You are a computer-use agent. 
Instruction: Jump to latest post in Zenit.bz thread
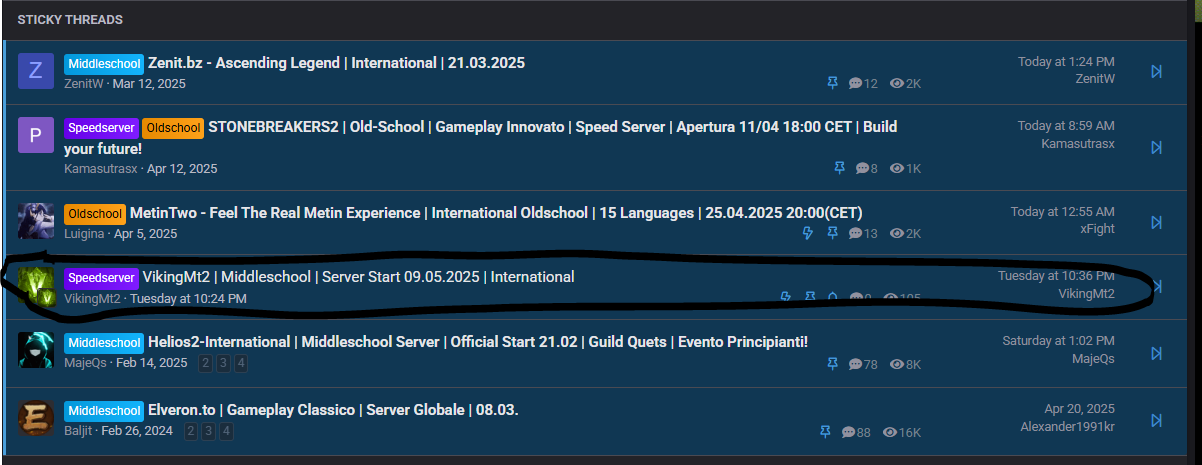pyautogui.click(x=1156, y=71)
